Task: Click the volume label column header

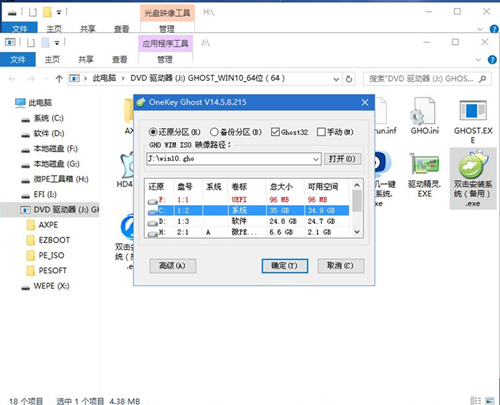Action: coord(239,187)
